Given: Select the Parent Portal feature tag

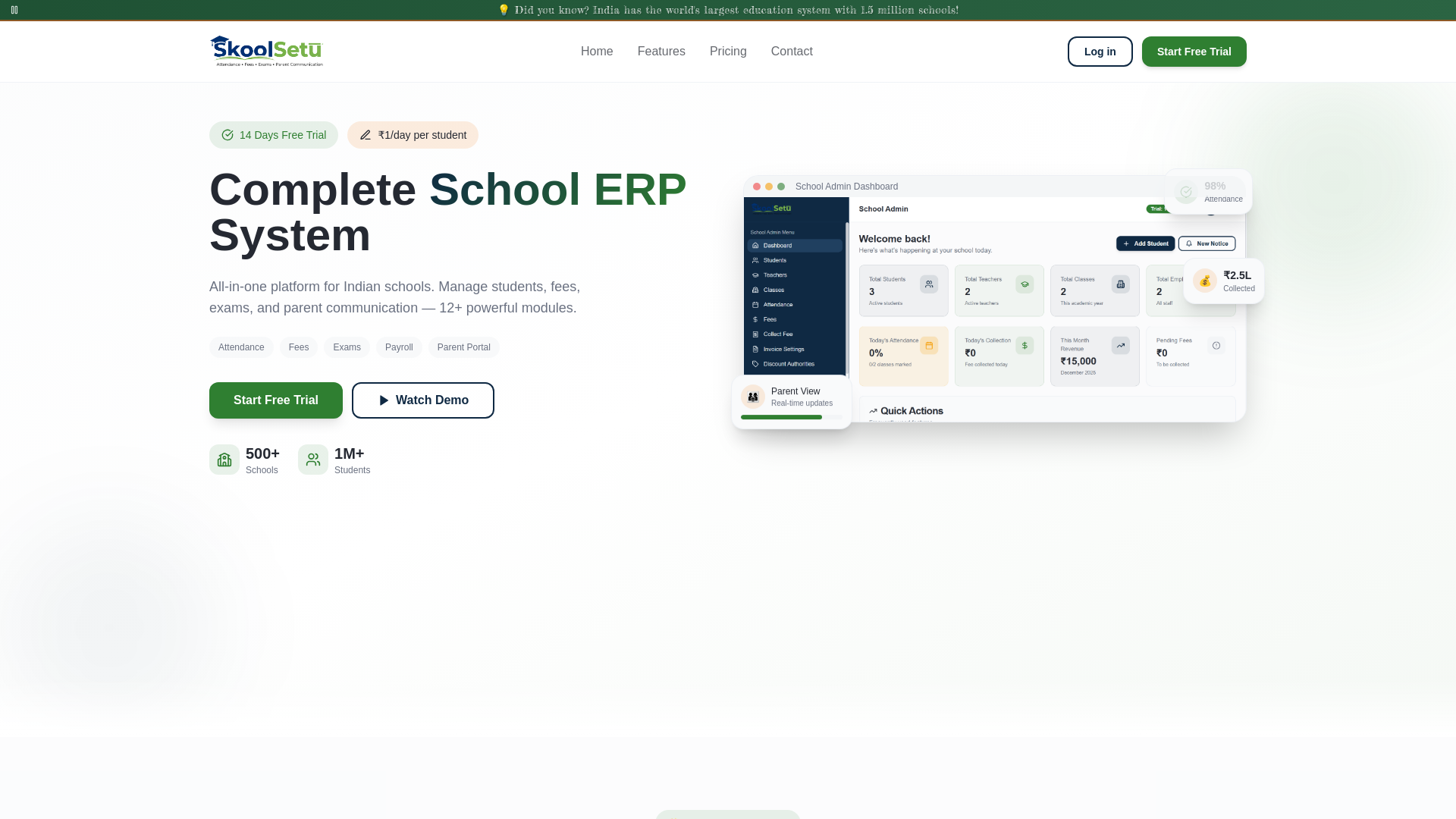Looking at the screenshot, I should pos(464,347).
